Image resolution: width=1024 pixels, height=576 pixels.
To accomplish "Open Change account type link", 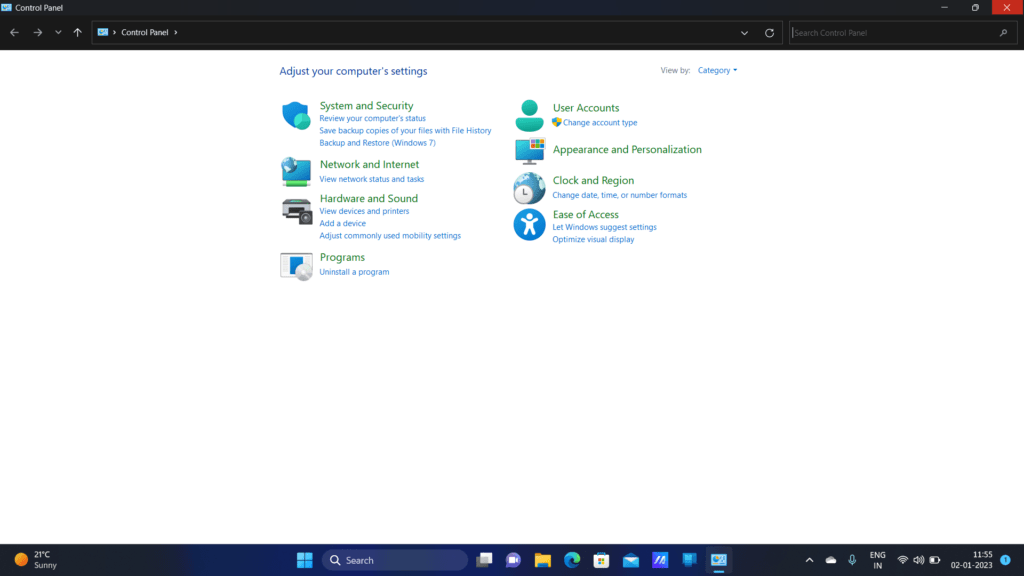I will click(599, 123).
